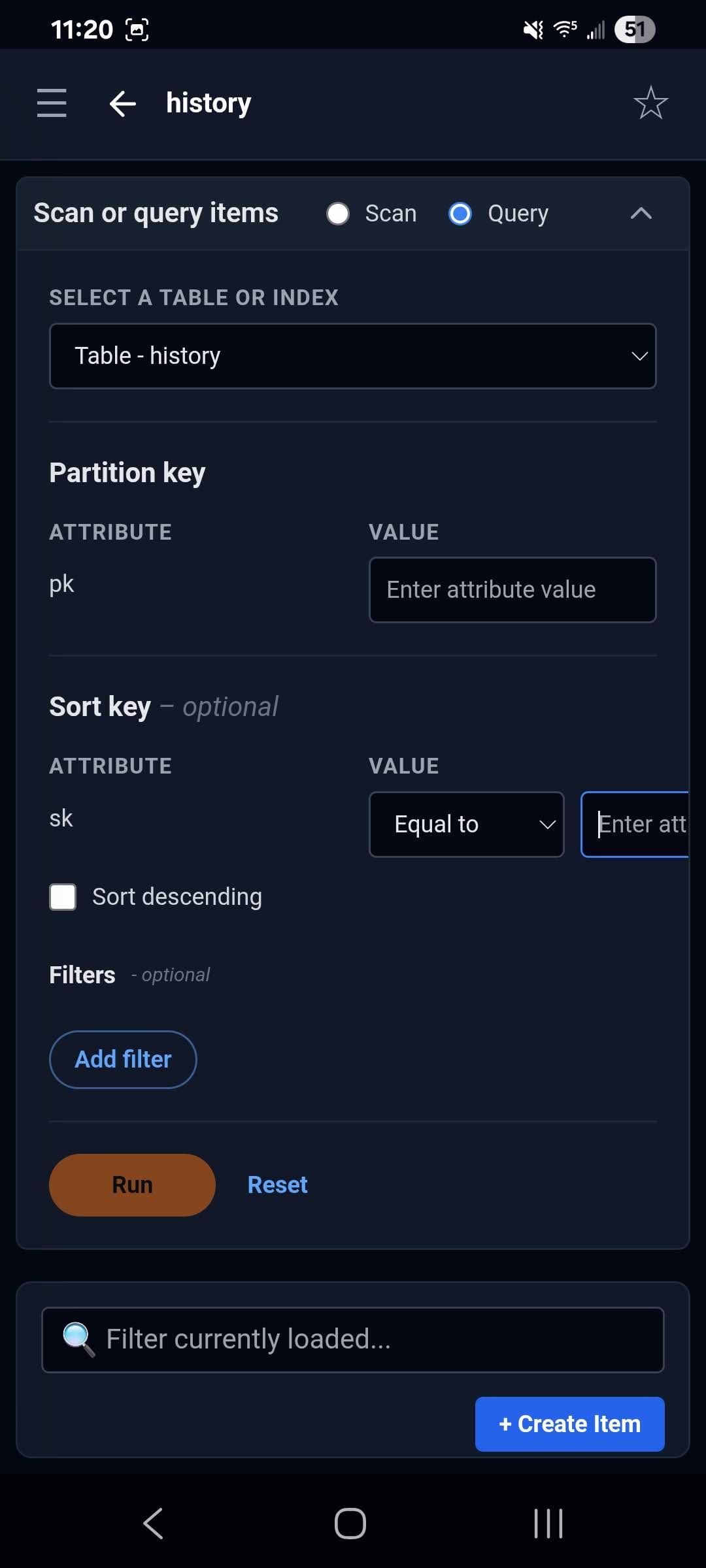706x1568 pixels.
Task: Select the Query radio button
Action: 460,213
